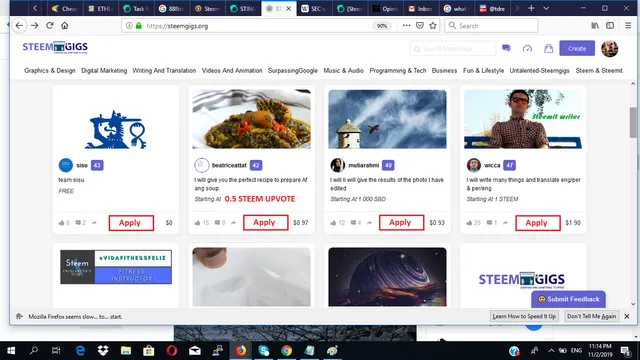640x360 pixels.
Task: Toggle the Firefox sidebar
Action: pos(610,26)
